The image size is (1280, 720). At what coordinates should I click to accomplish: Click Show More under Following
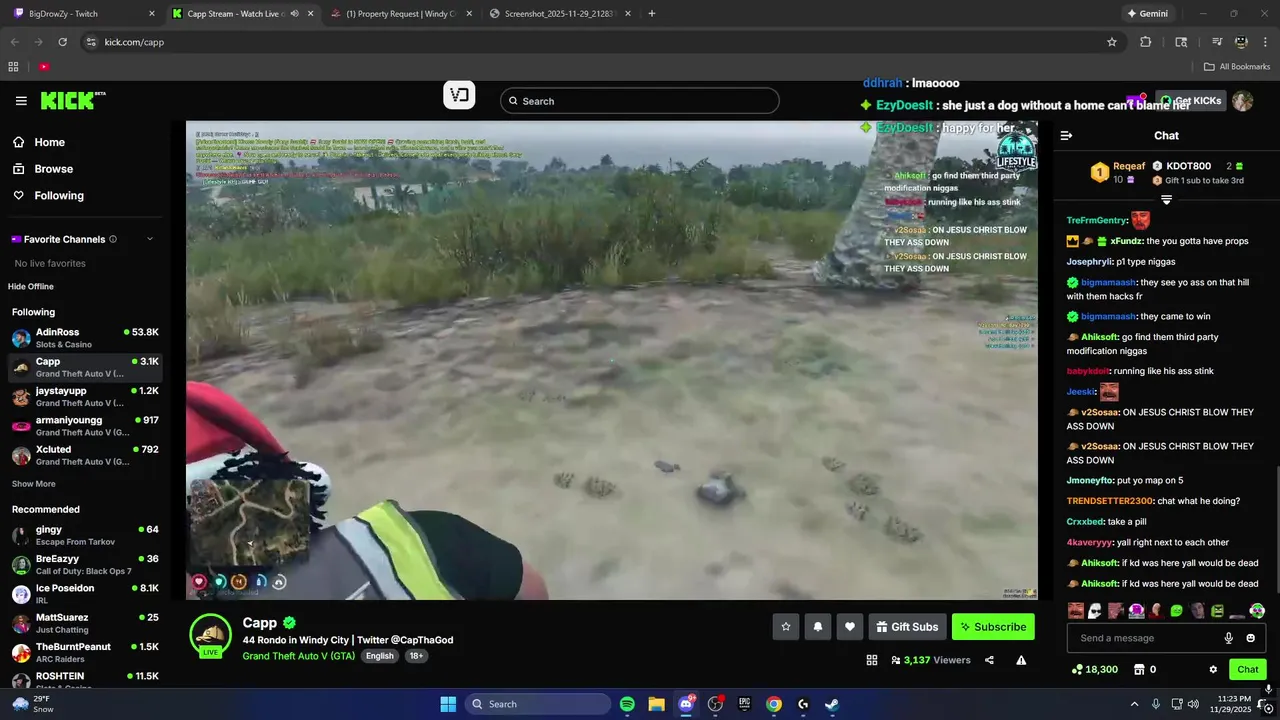[x=33, y=484]
